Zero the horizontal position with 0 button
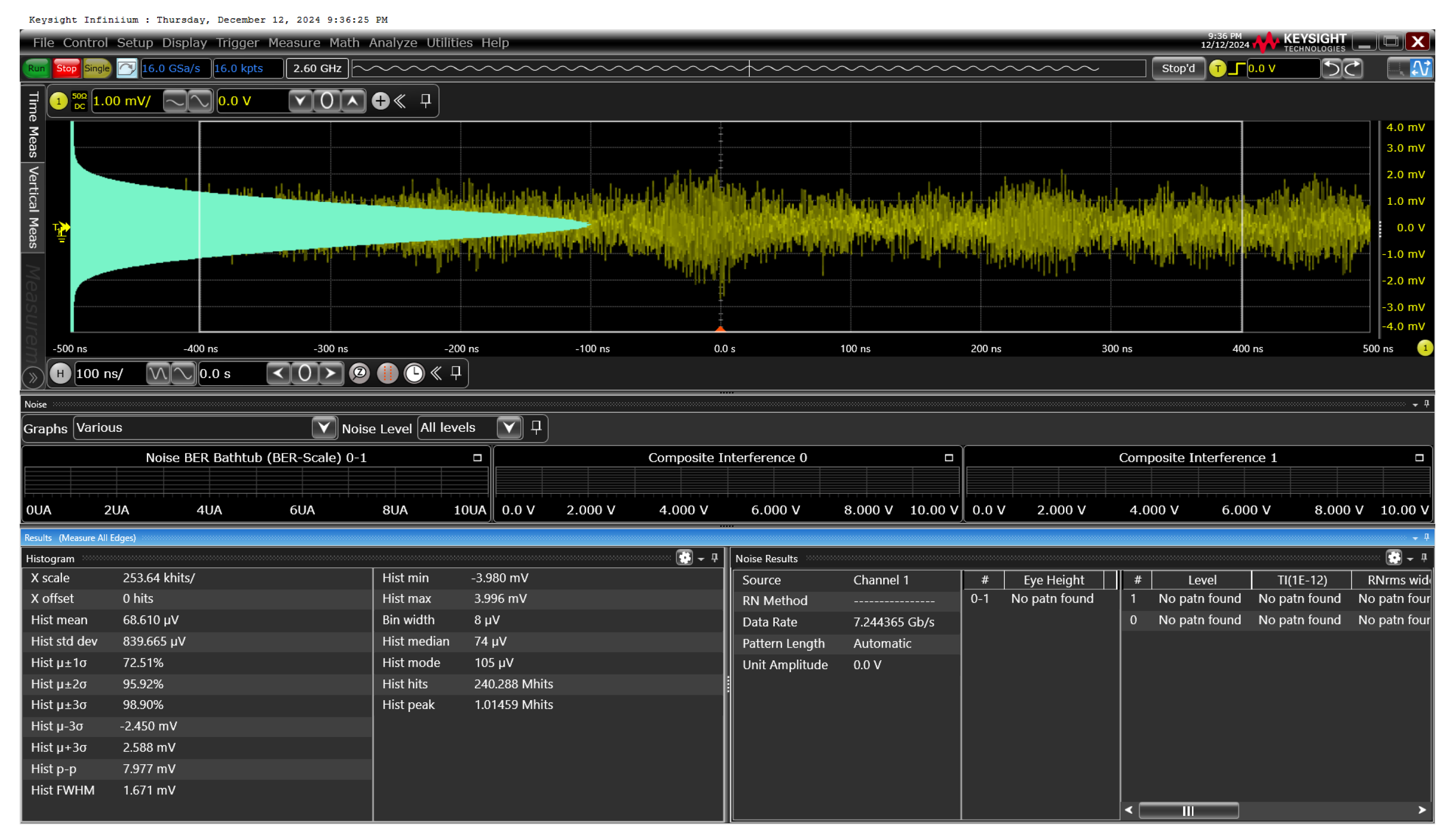 tap(305, 373)
